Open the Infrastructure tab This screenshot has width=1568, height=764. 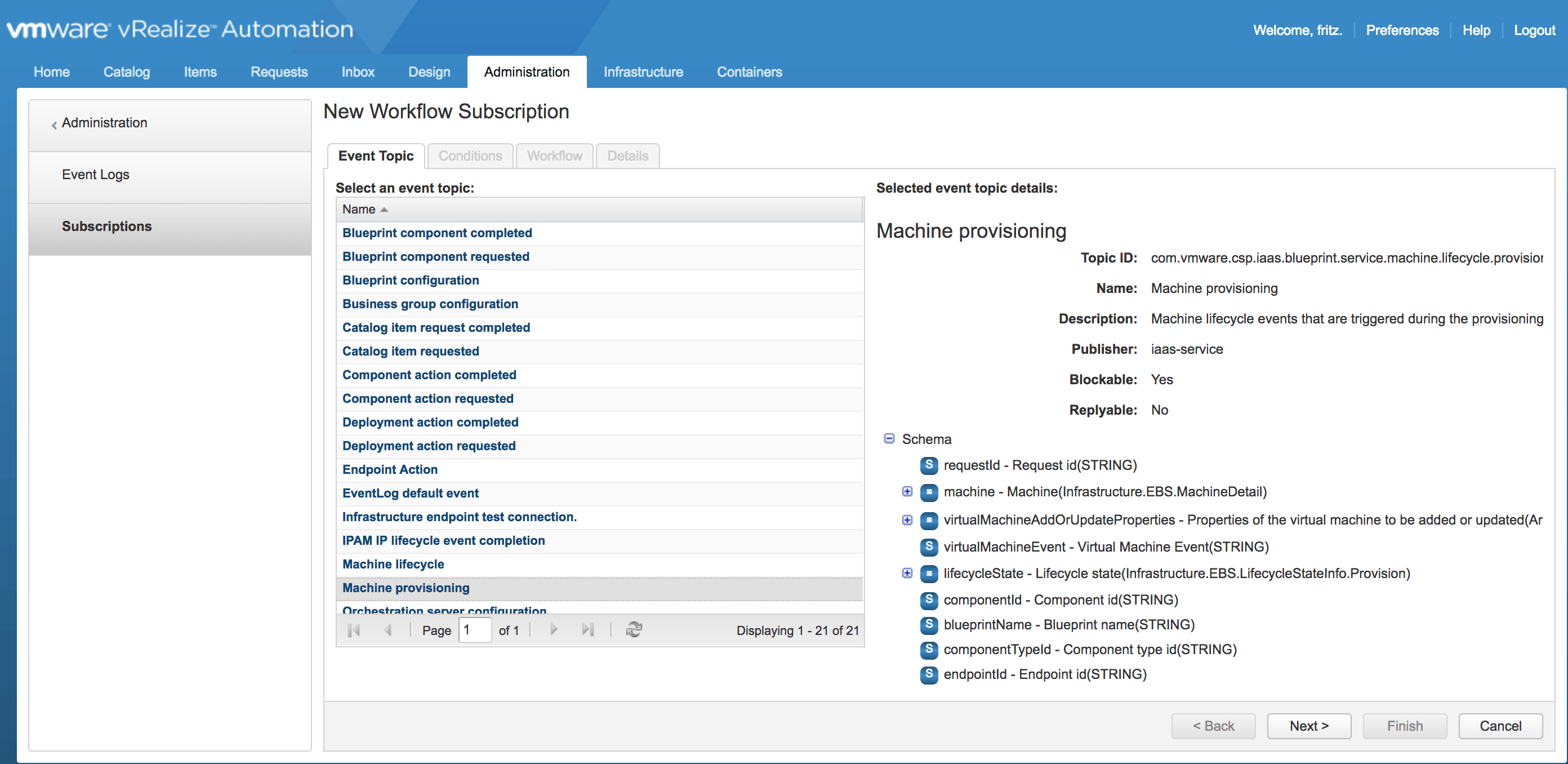coord(643,72)
